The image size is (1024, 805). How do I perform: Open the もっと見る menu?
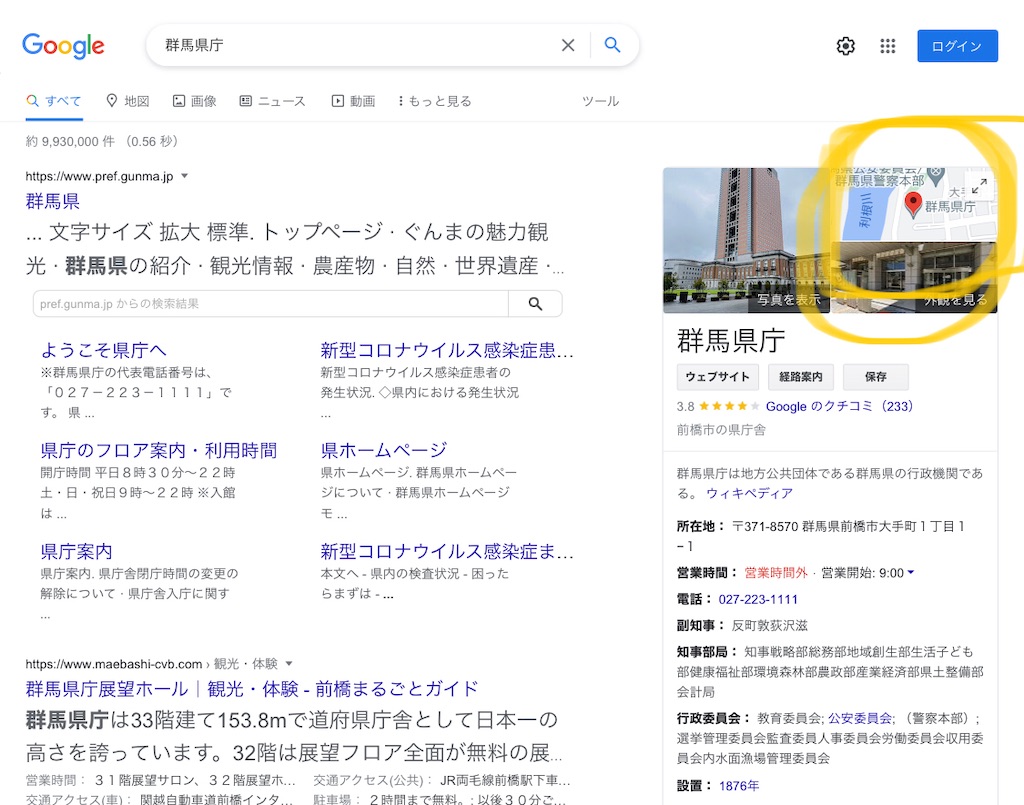click(x=435, y=101)
